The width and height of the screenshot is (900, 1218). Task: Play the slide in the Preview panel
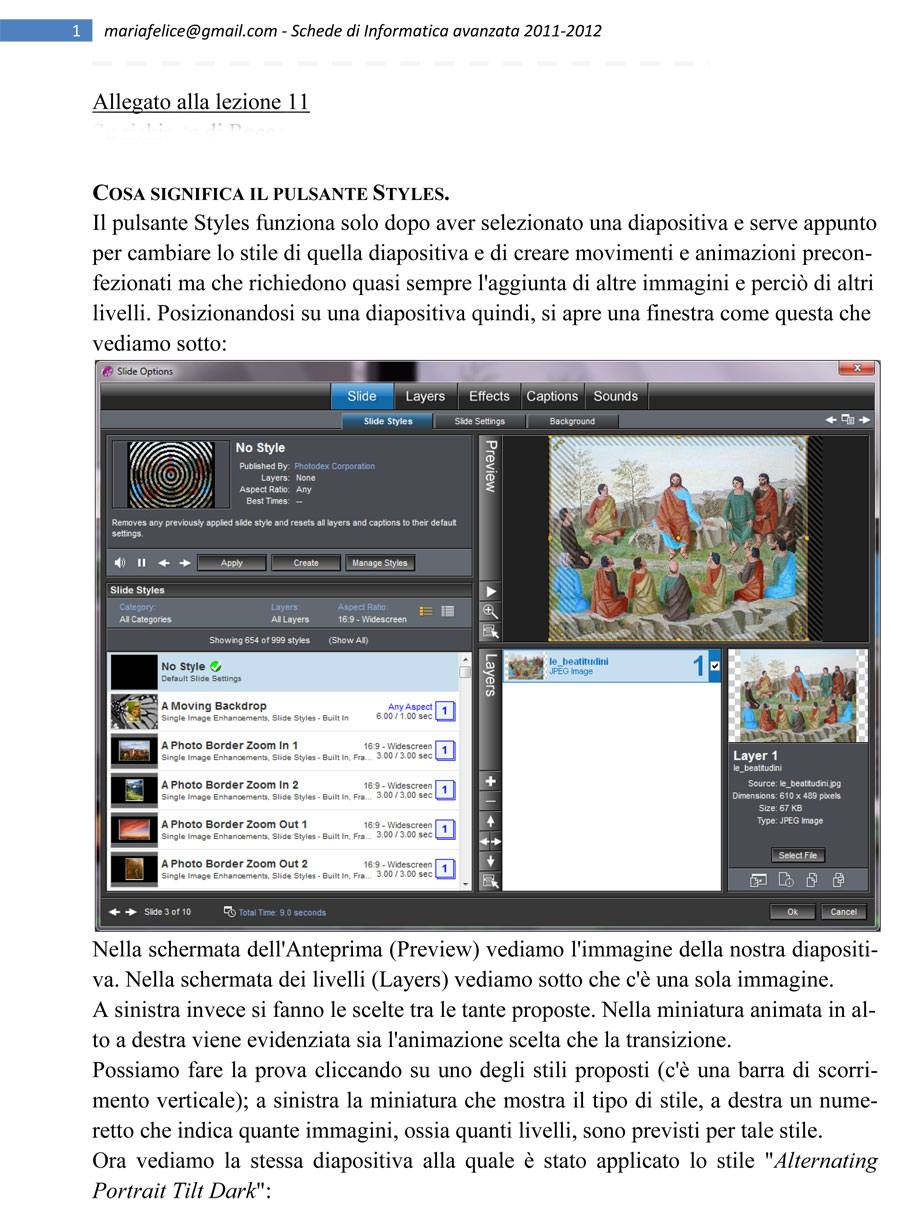(x=490, y=592)
